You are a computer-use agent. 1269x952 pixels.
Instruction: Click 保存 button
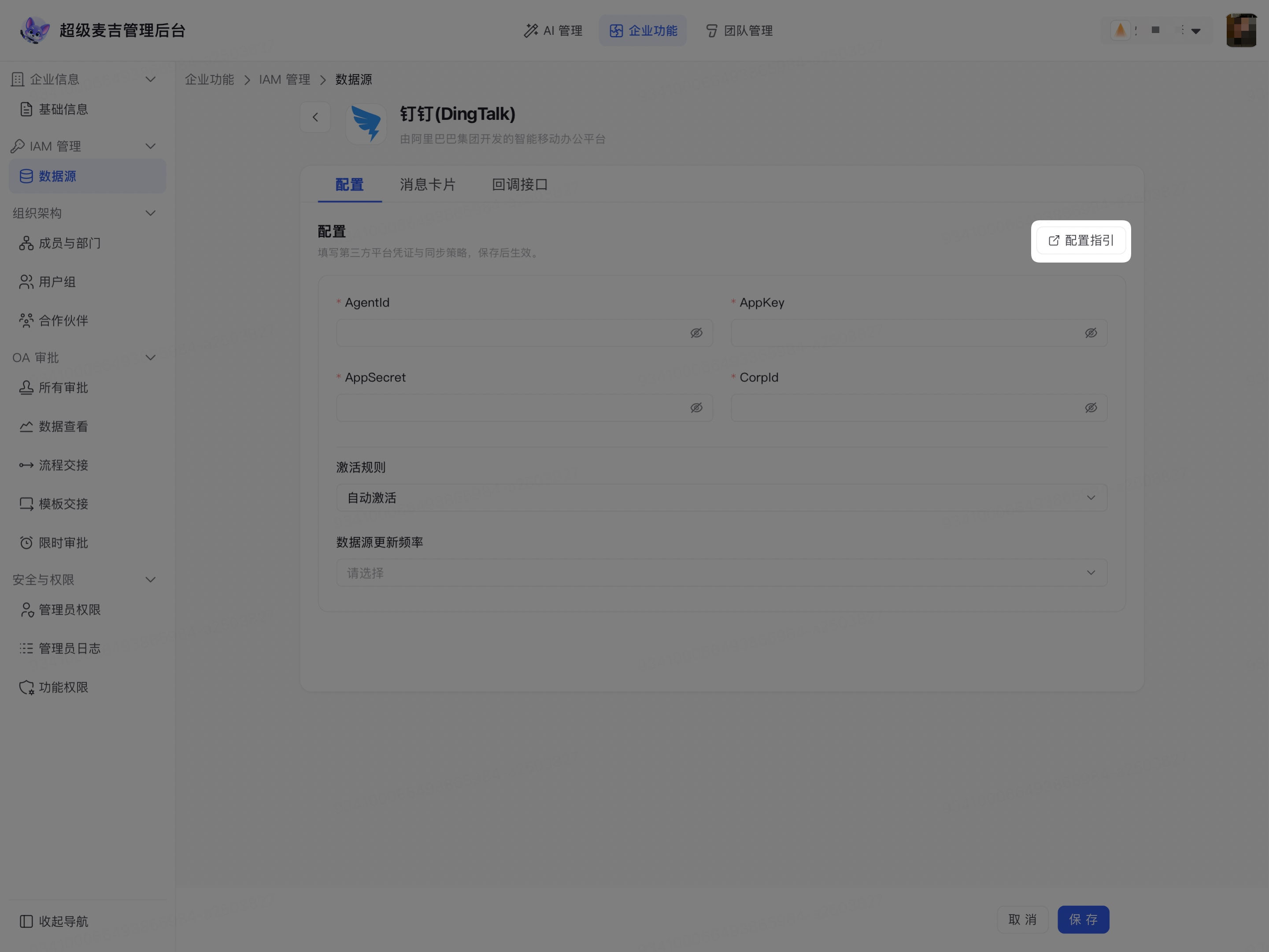pos(1083,919)
